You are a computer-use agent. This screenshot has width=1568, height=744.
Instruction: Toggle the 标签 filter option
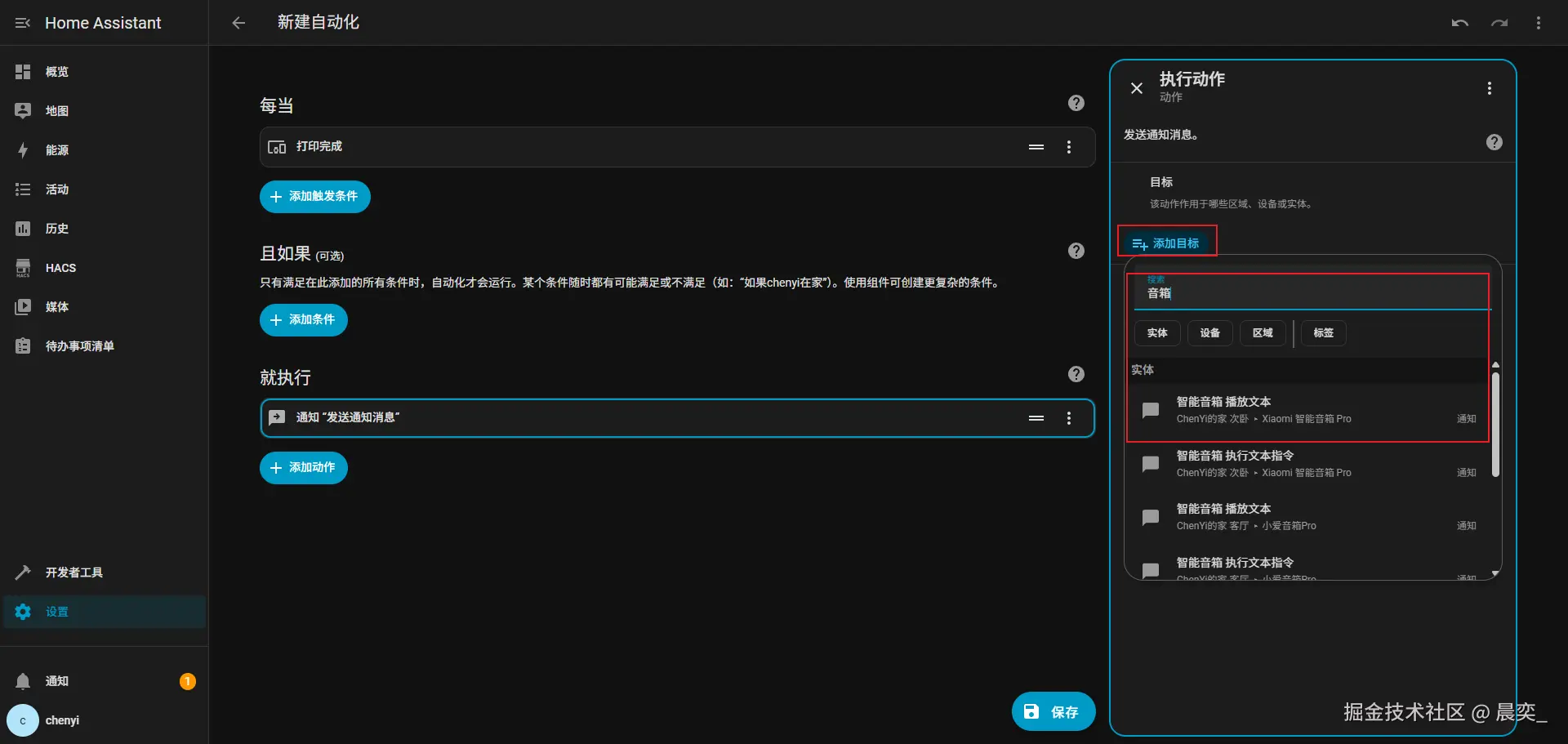click(1323, 332)
